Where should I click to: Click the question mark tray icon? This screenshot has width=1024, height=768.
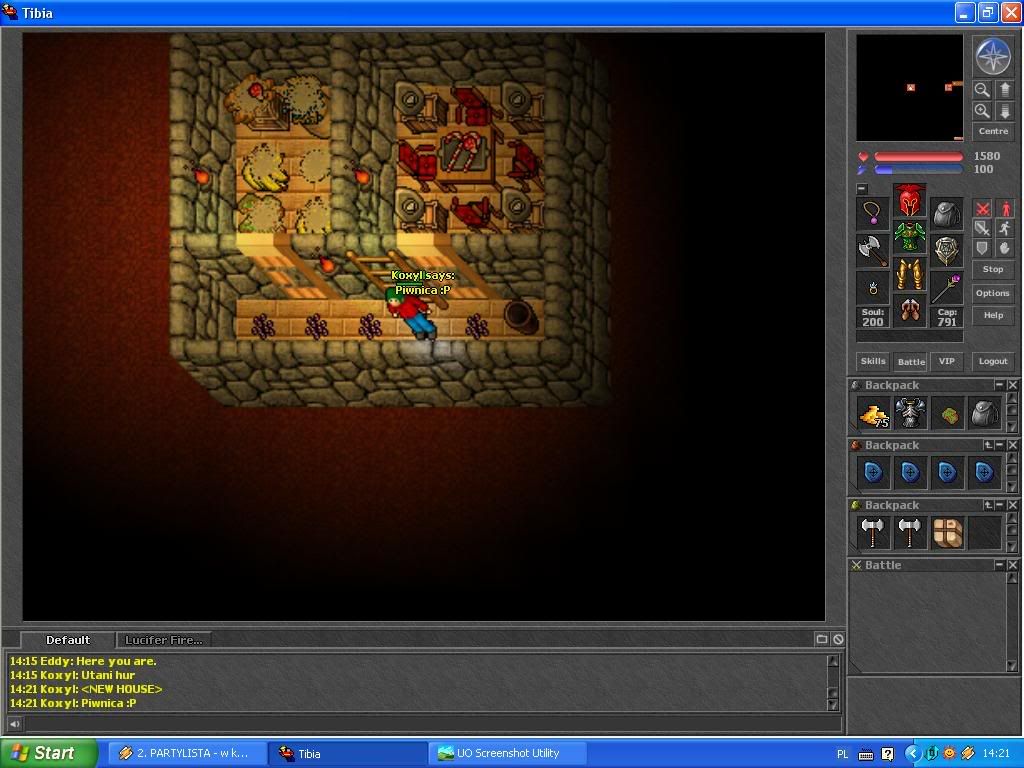tap(888, 754)
